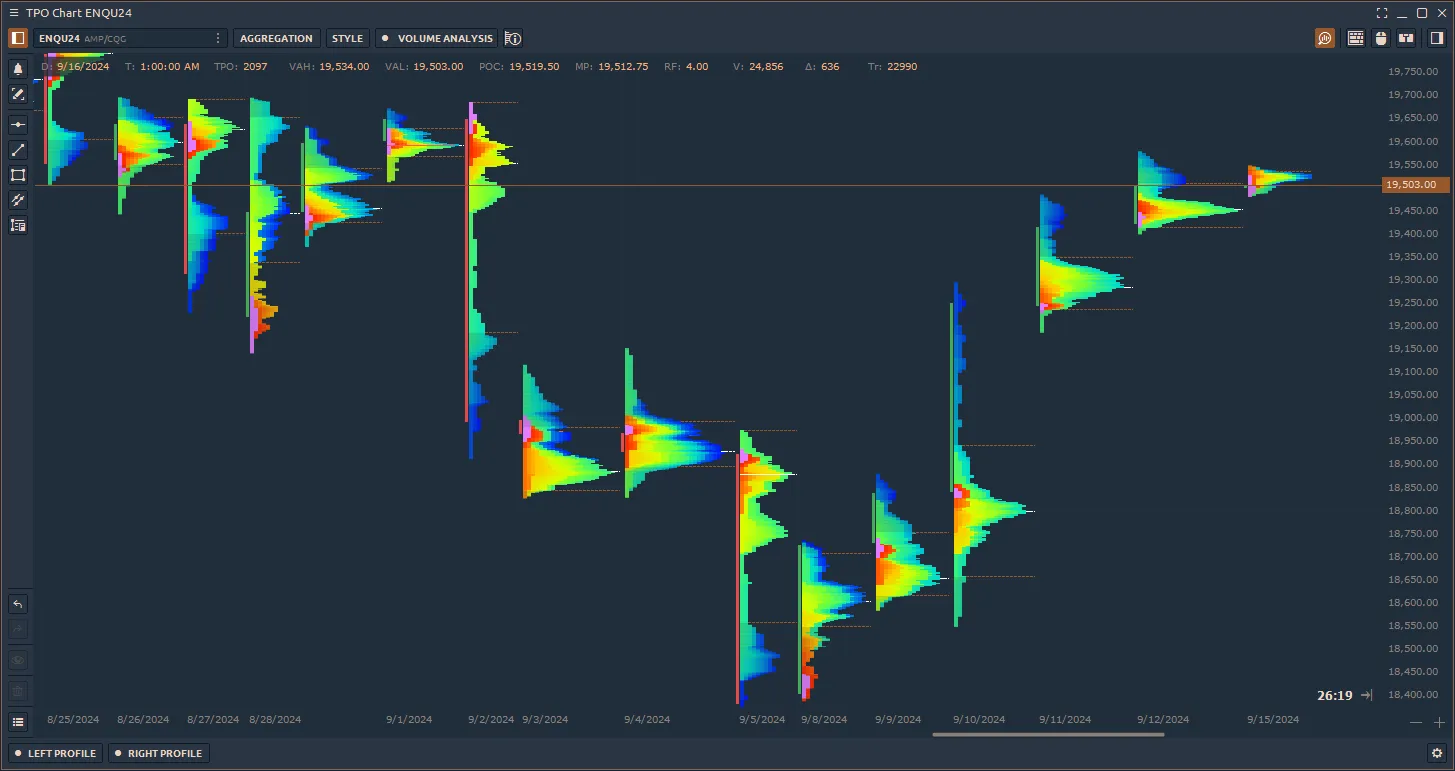This screenshot has height=771, width=1455.
Task: Toggle the Right Profile option
Action: [157, 753]
